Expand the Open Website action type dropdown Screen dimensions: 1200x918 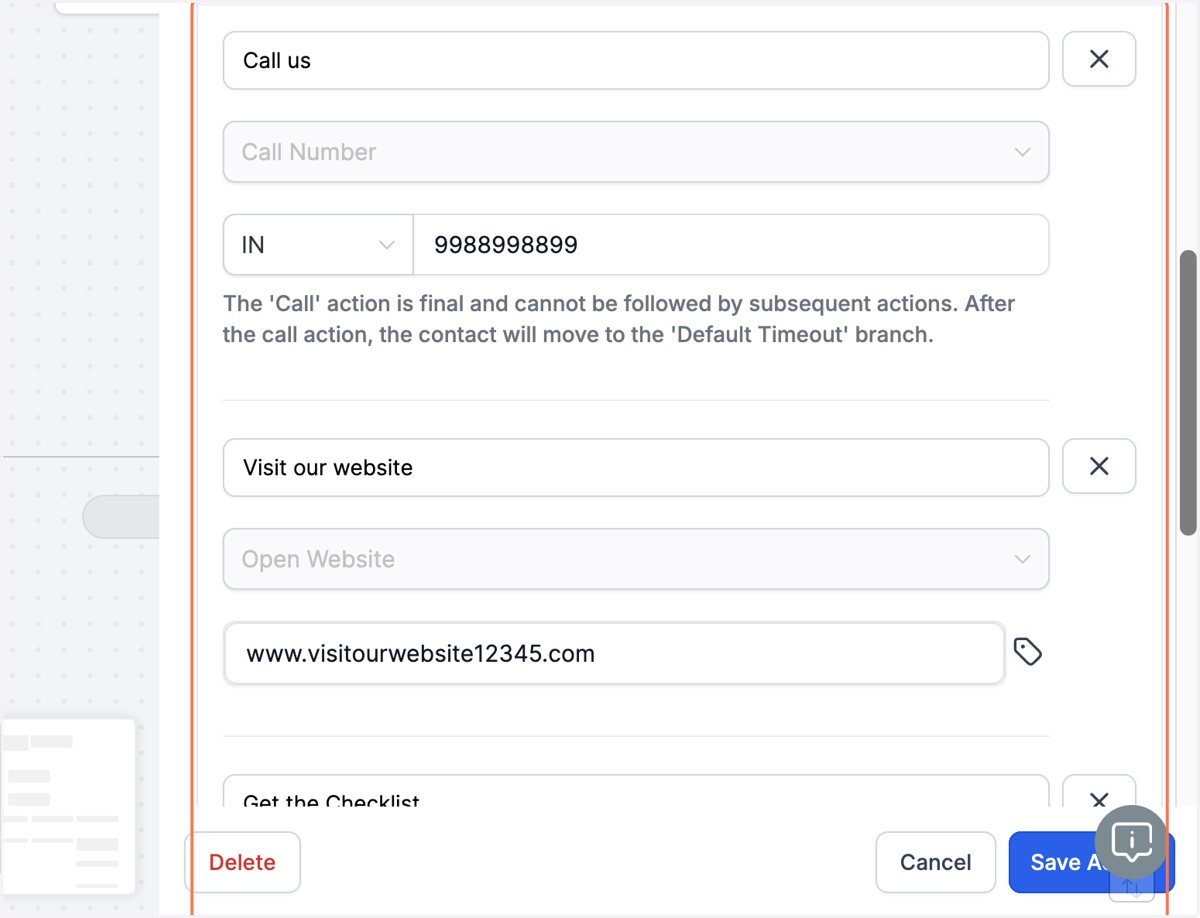pyautogui.click(x=636, y=559)
